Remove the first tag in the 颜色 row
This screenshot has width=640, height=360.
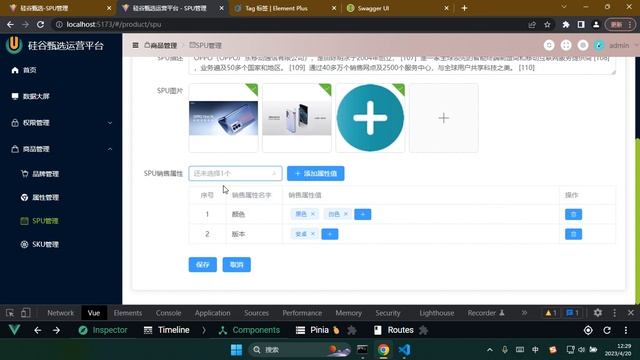pyautogui.click(x=313, y=214)
